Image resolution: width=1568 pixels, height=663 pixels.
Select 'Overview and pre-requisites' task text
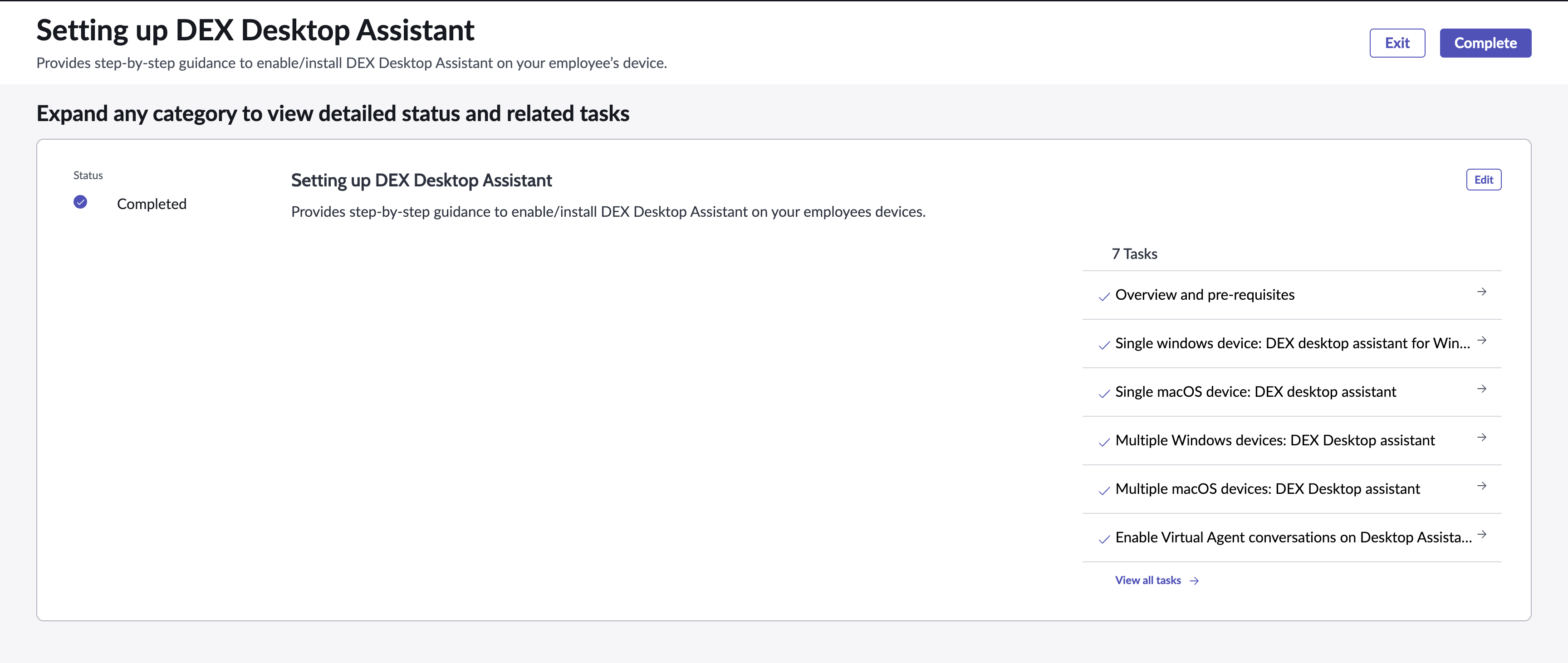click(x=1205, y=295)
